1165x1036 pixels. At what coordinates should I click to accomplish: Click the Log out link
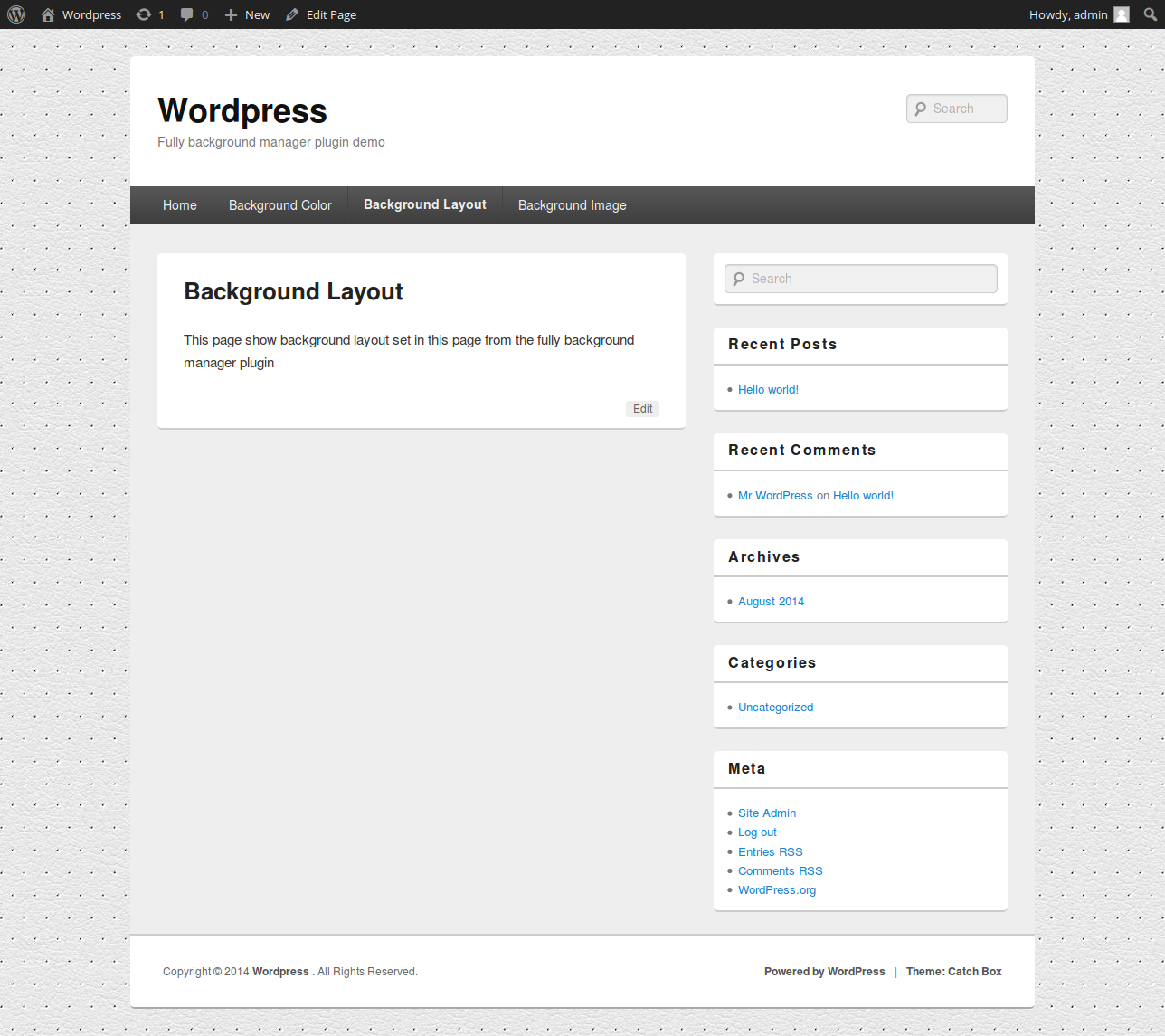pyautogui.click(x=757, y=832)
